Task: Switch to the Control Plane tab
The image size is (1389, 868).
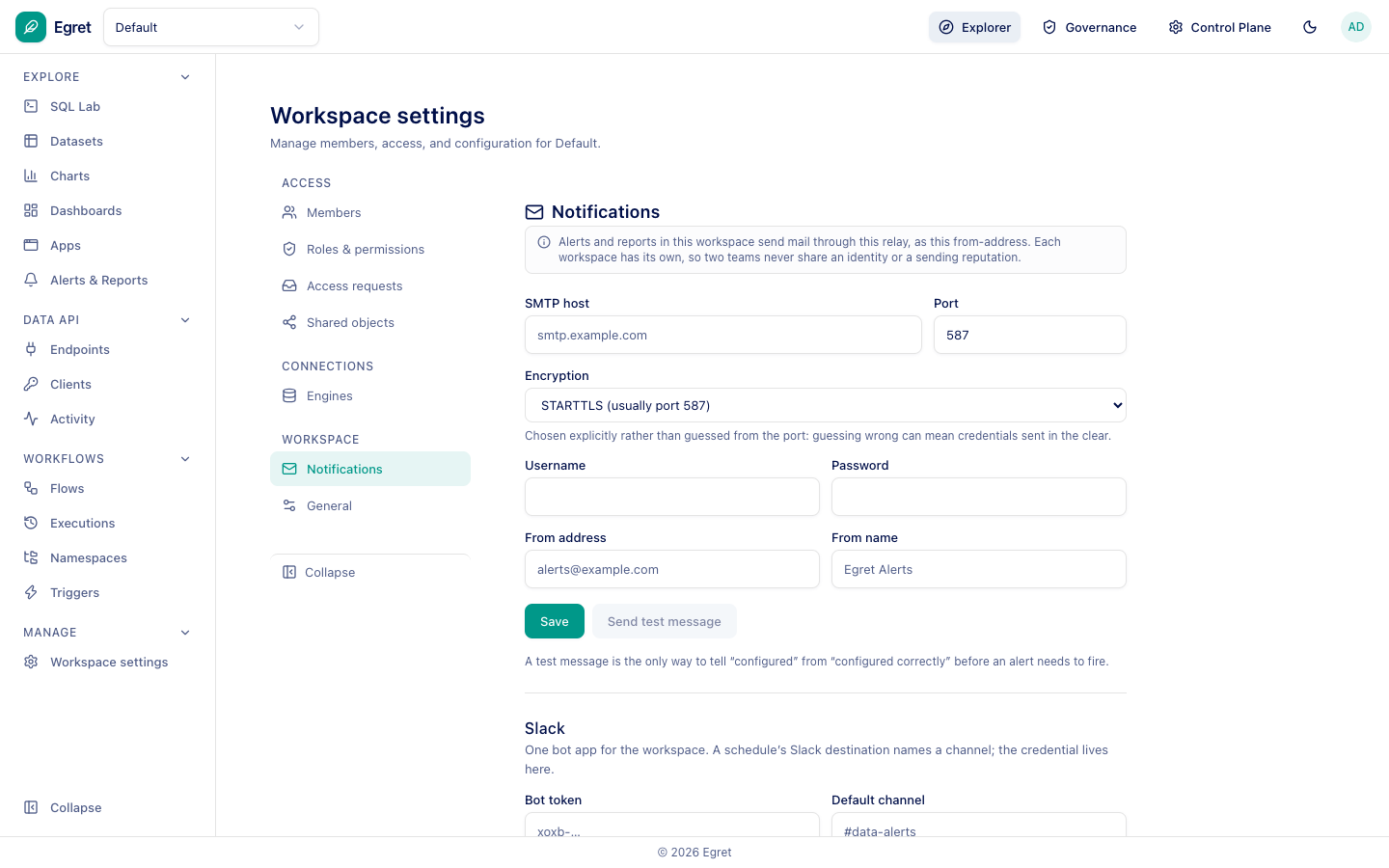Action: tap(1219, 27)
